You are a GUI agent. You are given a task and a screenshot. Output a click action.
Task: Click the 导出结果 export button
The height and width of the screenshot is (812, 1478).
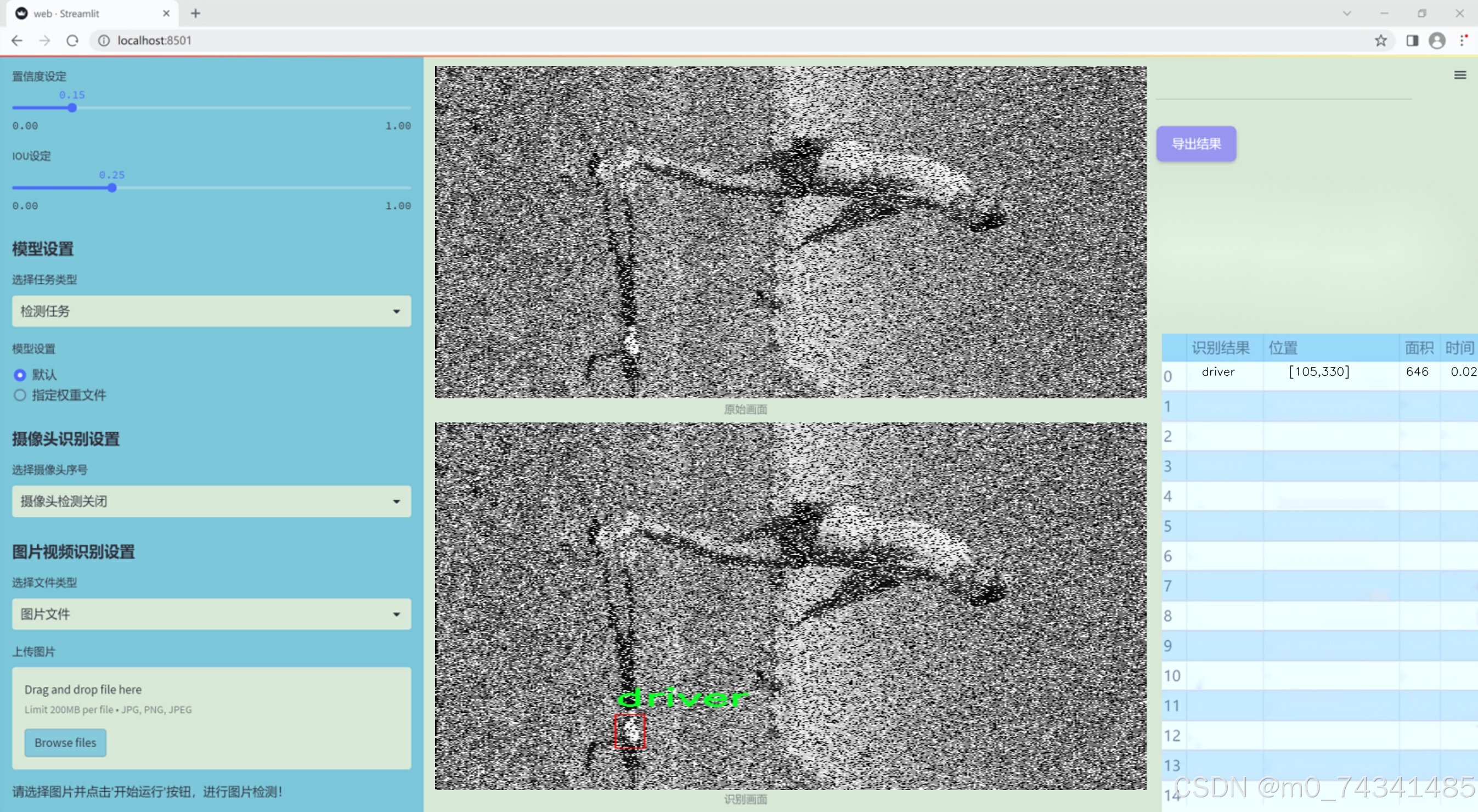click(1195, 143)
